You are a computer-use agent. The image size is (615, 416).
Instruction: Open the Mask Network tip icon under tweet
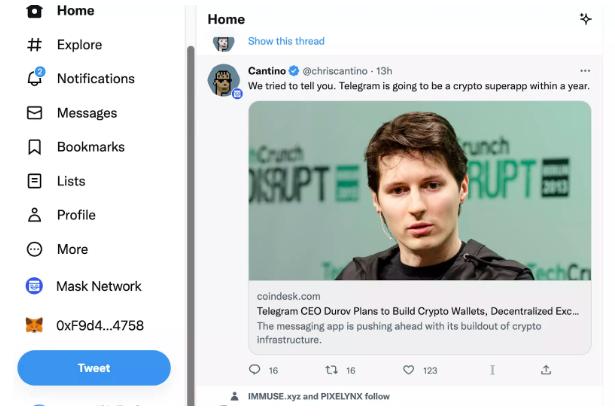[492, 370]
